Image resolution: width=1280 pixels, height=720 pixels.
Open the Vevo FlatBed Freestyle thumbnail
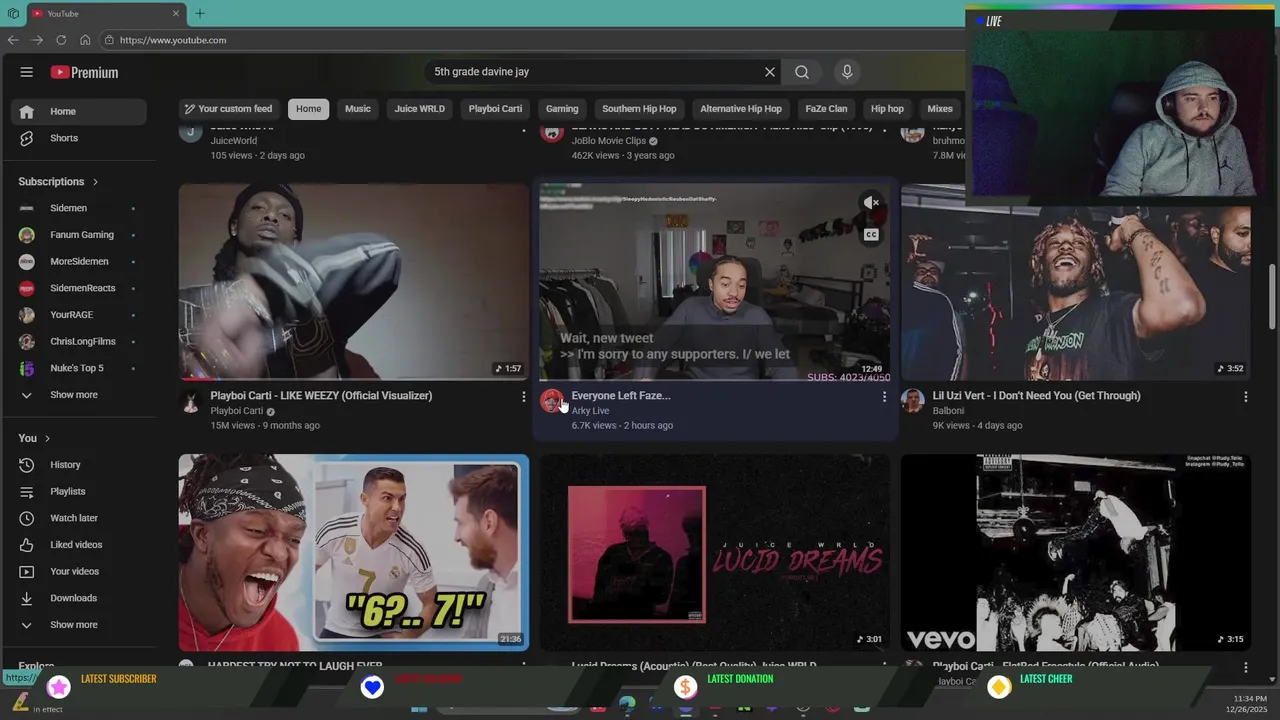click(1075, 553)
